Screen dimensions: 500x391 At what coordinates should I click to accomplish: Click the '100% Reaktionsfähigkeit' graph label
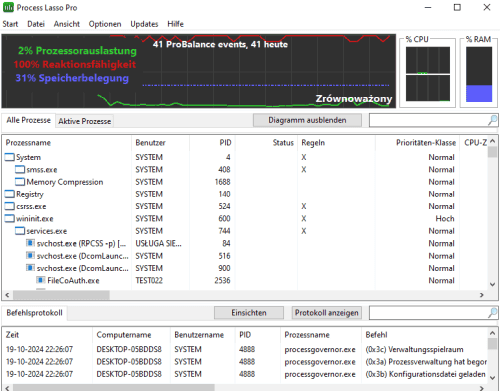(x=75, y=64)
